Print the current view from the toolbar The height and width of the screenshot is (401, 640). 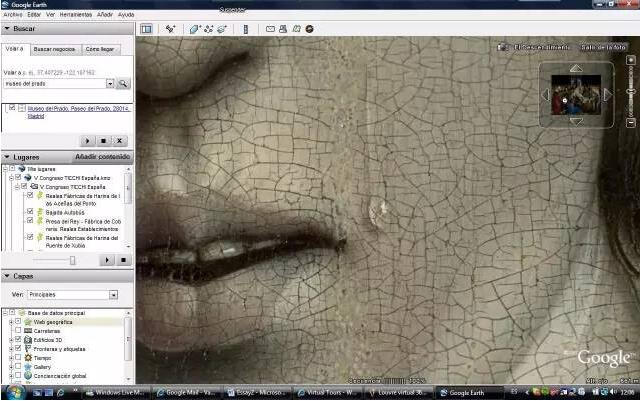pyautogui.click(x=283, y=29)
